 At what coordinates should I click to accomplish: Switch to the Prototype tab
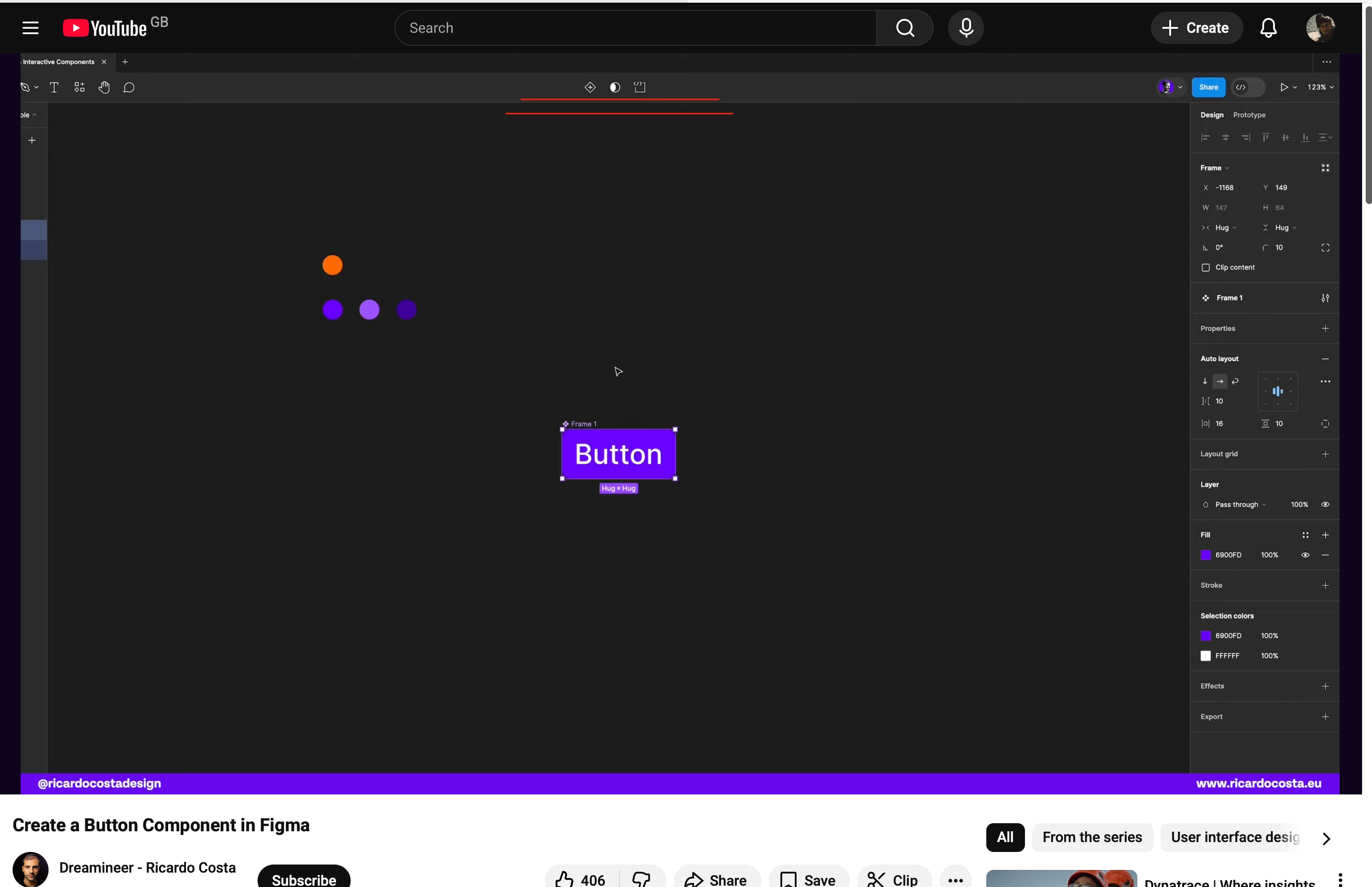(1249, 115)
